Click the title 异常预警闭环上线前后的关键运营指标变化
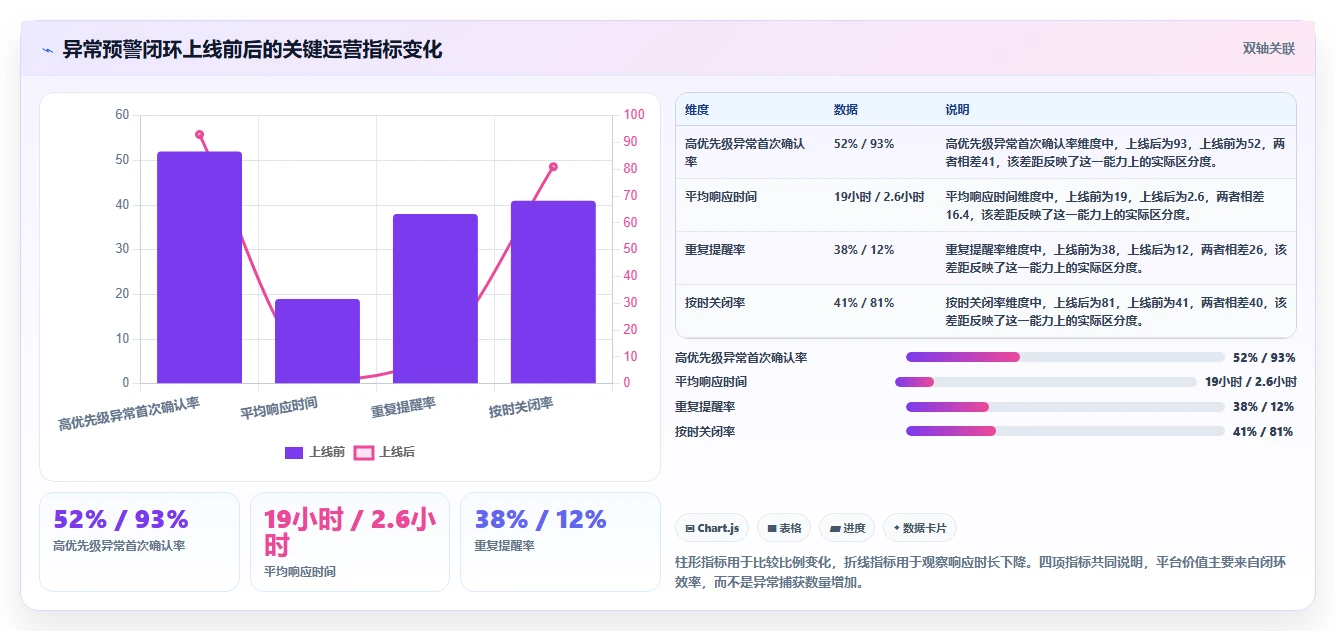The height and width of the screenshot is (631, 1336). [252, 49]
